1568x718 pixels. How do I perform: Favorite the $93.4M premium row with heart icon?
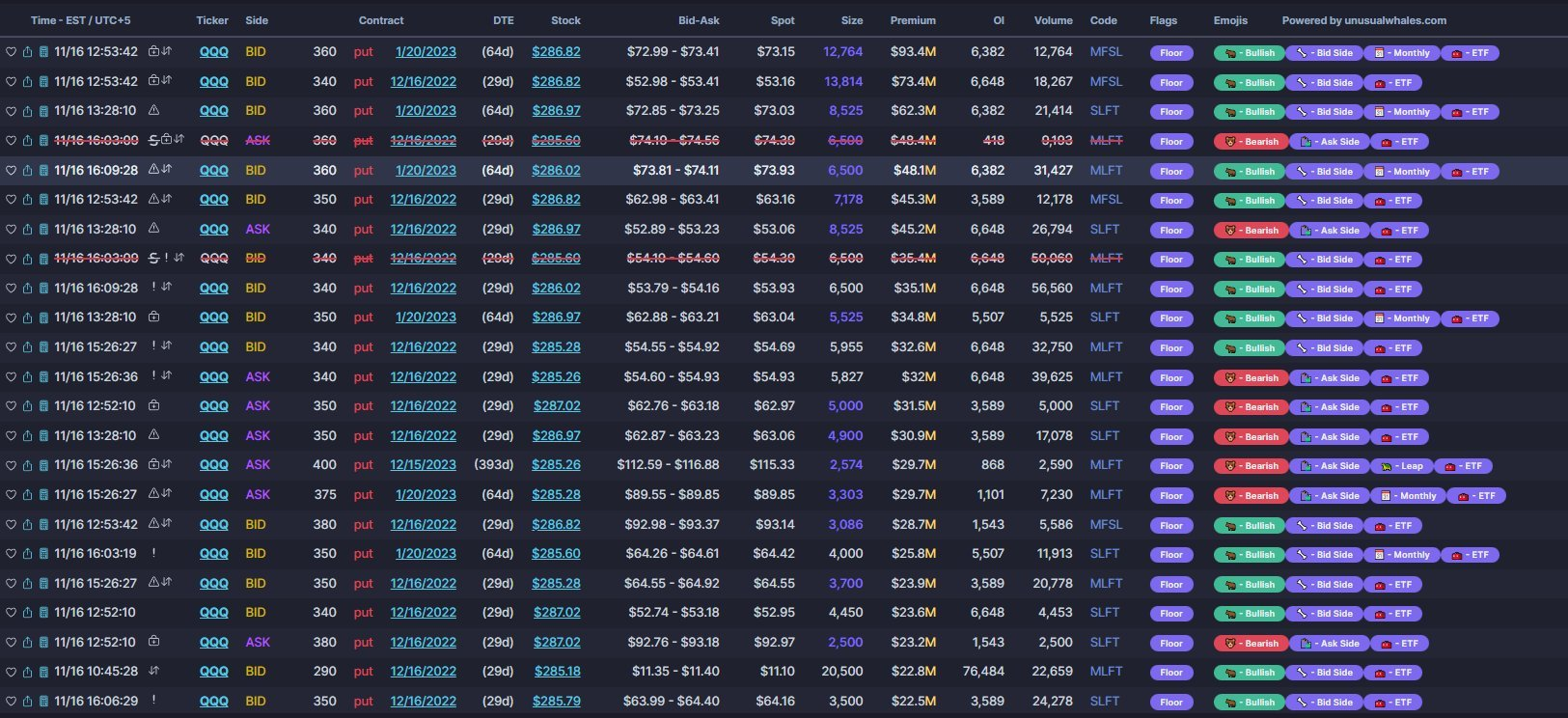click(12, 52)
